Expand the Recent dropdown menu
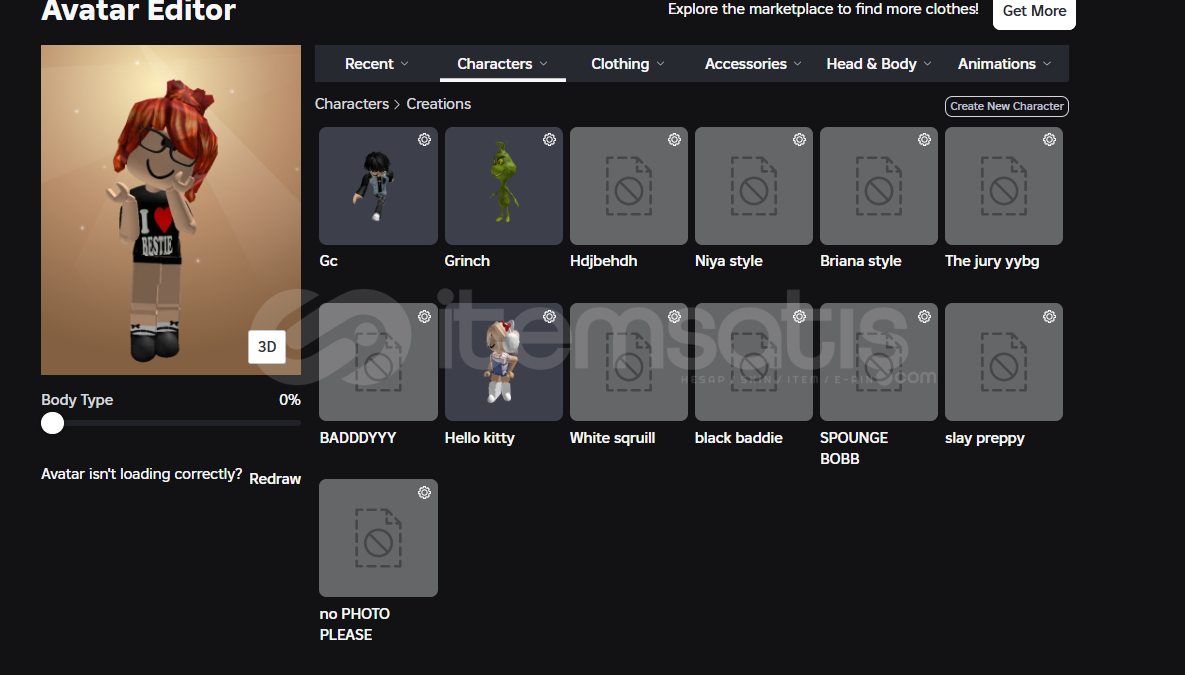This screenshot has height=675, width=1185. [x=376, y=64]
